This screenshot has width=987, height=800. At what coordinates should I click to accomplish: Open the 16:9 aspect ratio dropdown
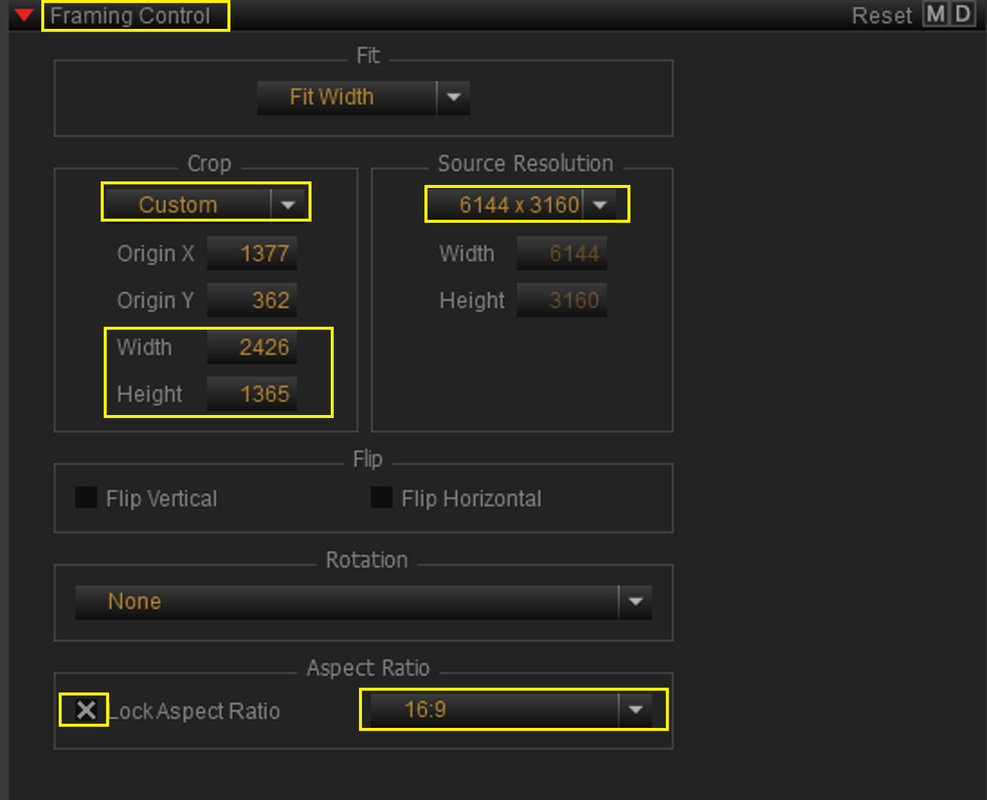[513, 710]
